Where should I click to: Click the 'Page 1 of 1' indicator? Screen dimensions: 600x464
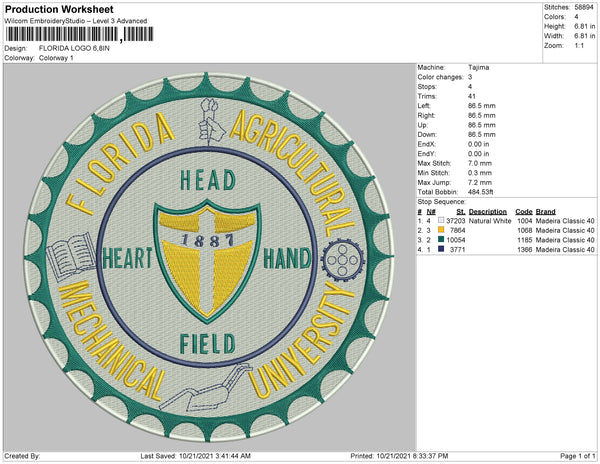click(x=578, y=456)
